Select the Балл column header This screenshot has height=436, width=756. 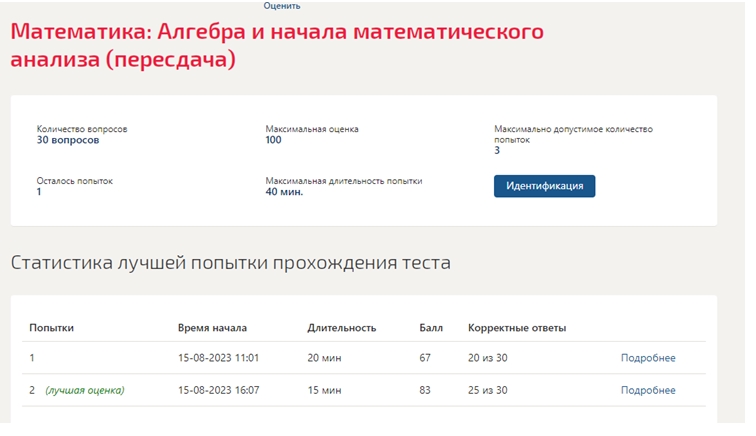pyautogui.click(x=431, y=328)
